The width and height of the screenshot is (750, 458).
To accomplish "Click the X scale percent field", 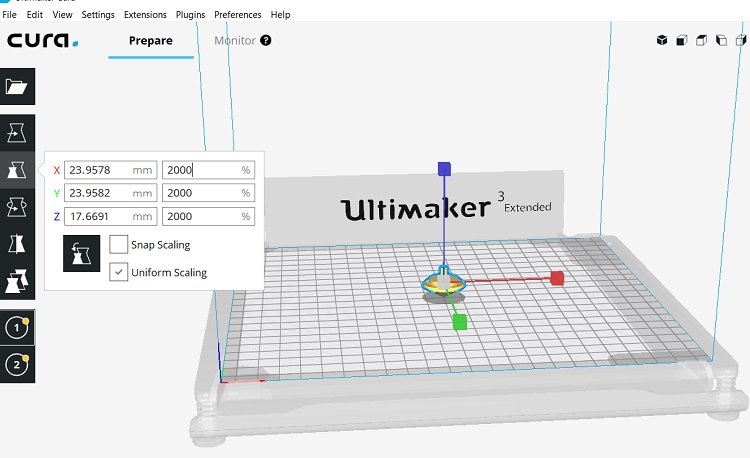I will (209, 170).
